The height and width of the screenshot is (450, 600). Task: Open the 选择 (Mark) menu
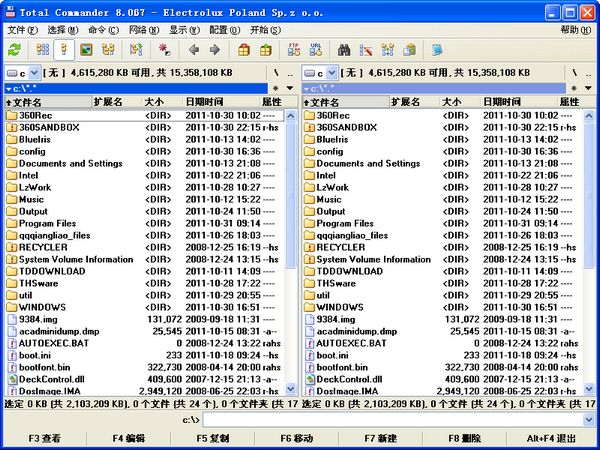click(x=63, y=30)
